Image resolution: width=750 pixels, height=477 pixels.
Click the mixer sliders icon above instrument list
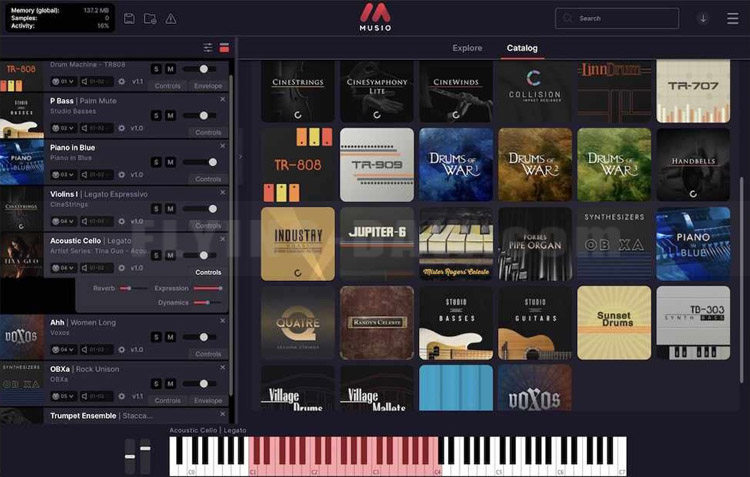pyautogui.click(x=208, y=48)
